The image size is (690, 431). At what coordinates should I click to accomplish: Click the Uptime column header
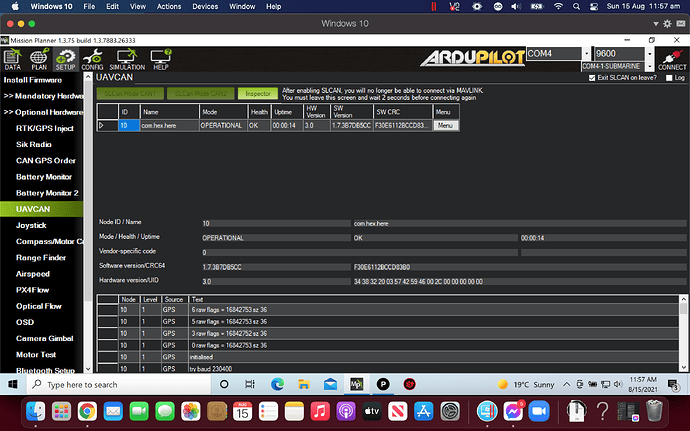click(287, 112)
